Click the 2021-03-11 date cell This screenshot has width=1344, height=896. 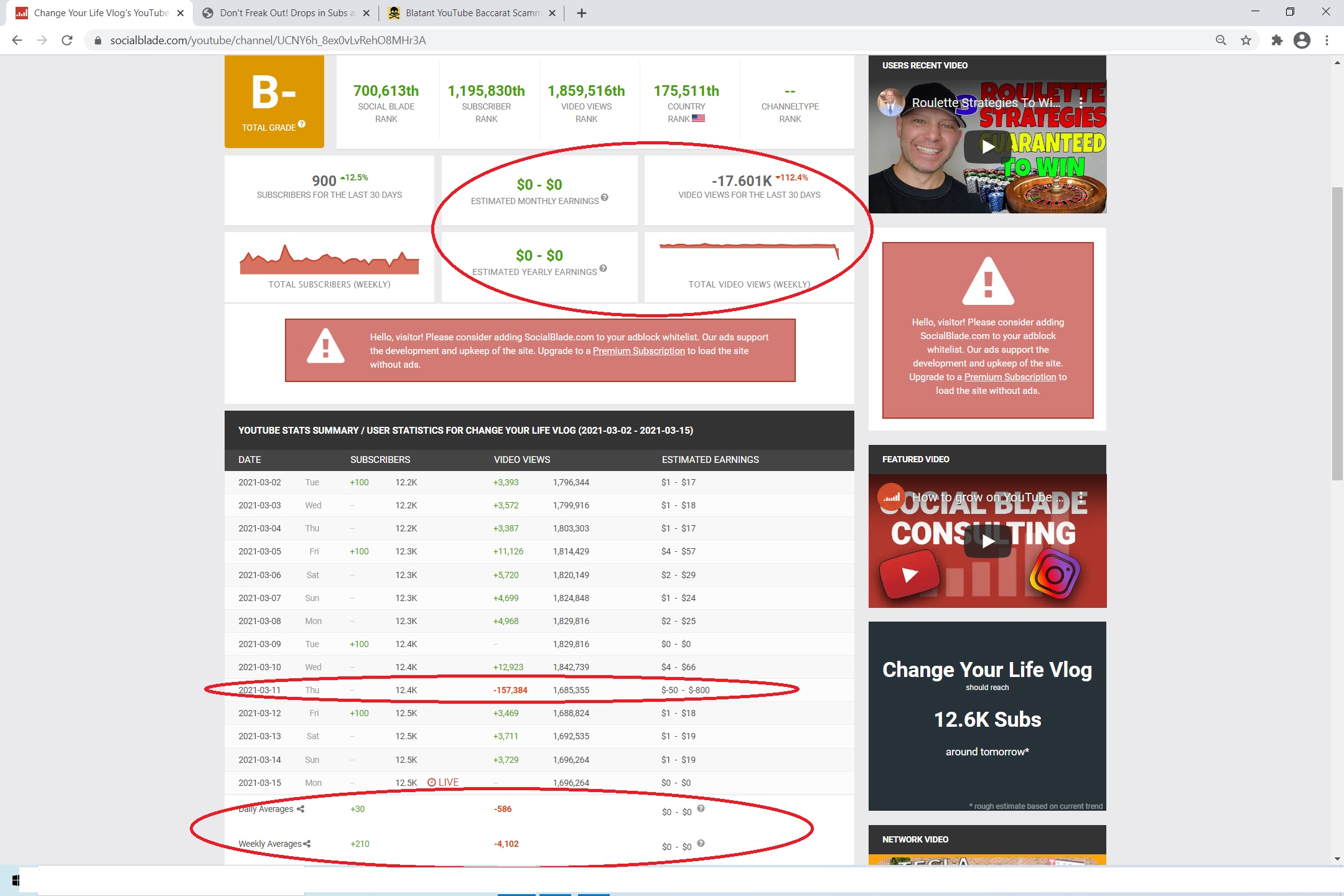[x=259, y=690]
